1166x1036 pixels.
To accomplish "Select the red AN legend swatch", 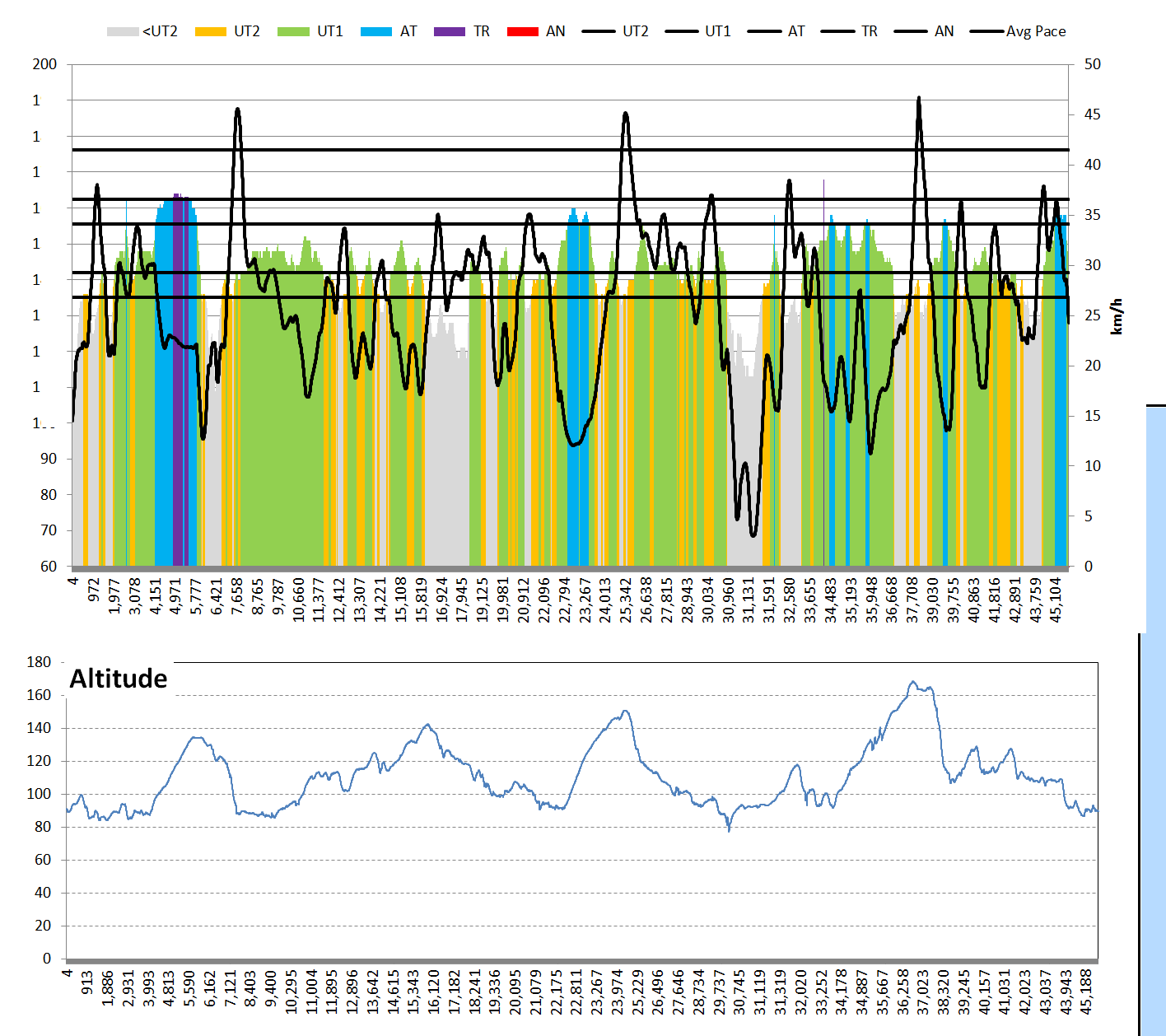I will (523, 32).
